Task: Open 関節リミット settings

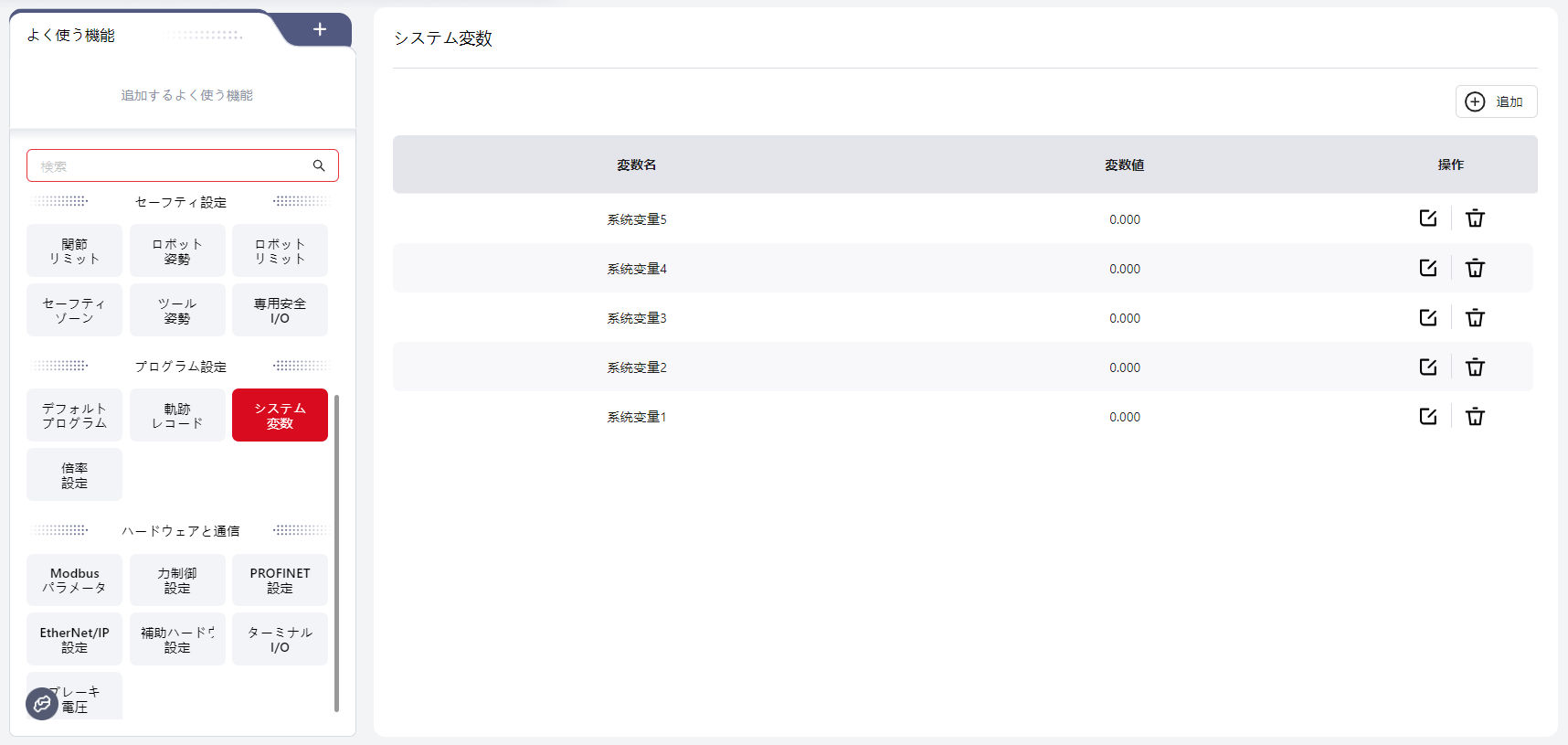Action: pos(74,250)
